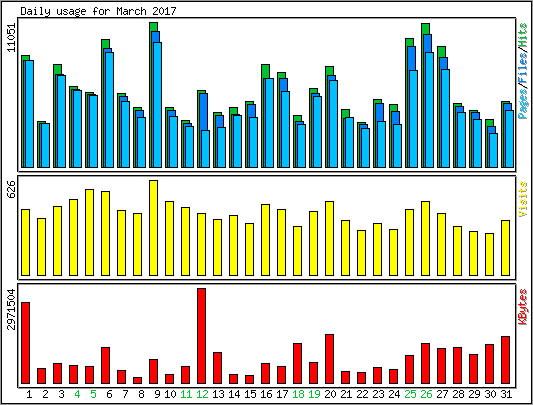Click the yellow Visits bar for day 5
Screen dimensions: 533x405
point(89,232)
